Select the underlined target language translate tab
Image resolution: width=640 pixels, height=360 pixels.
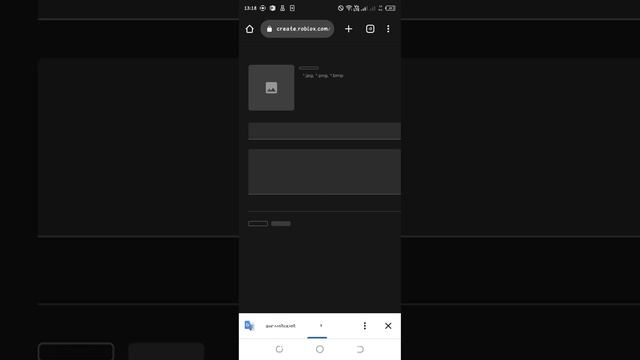(x=317, y=326)
